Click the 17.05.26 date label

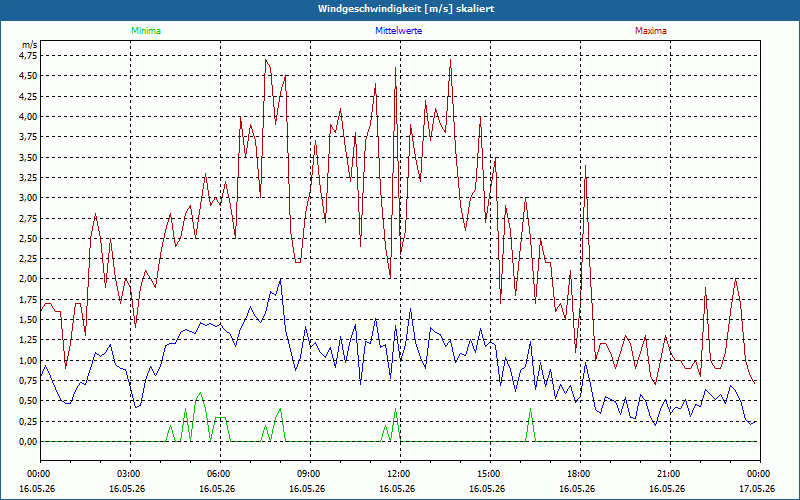pos(757,488)
